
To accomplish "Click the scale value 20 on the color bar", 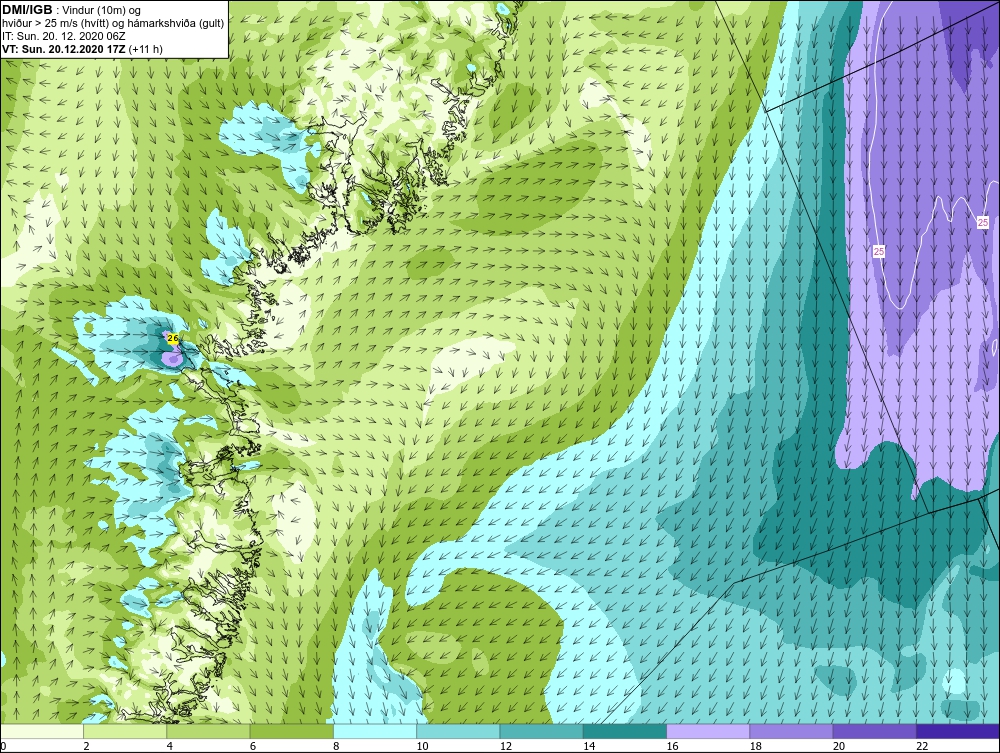I will 839,747.
